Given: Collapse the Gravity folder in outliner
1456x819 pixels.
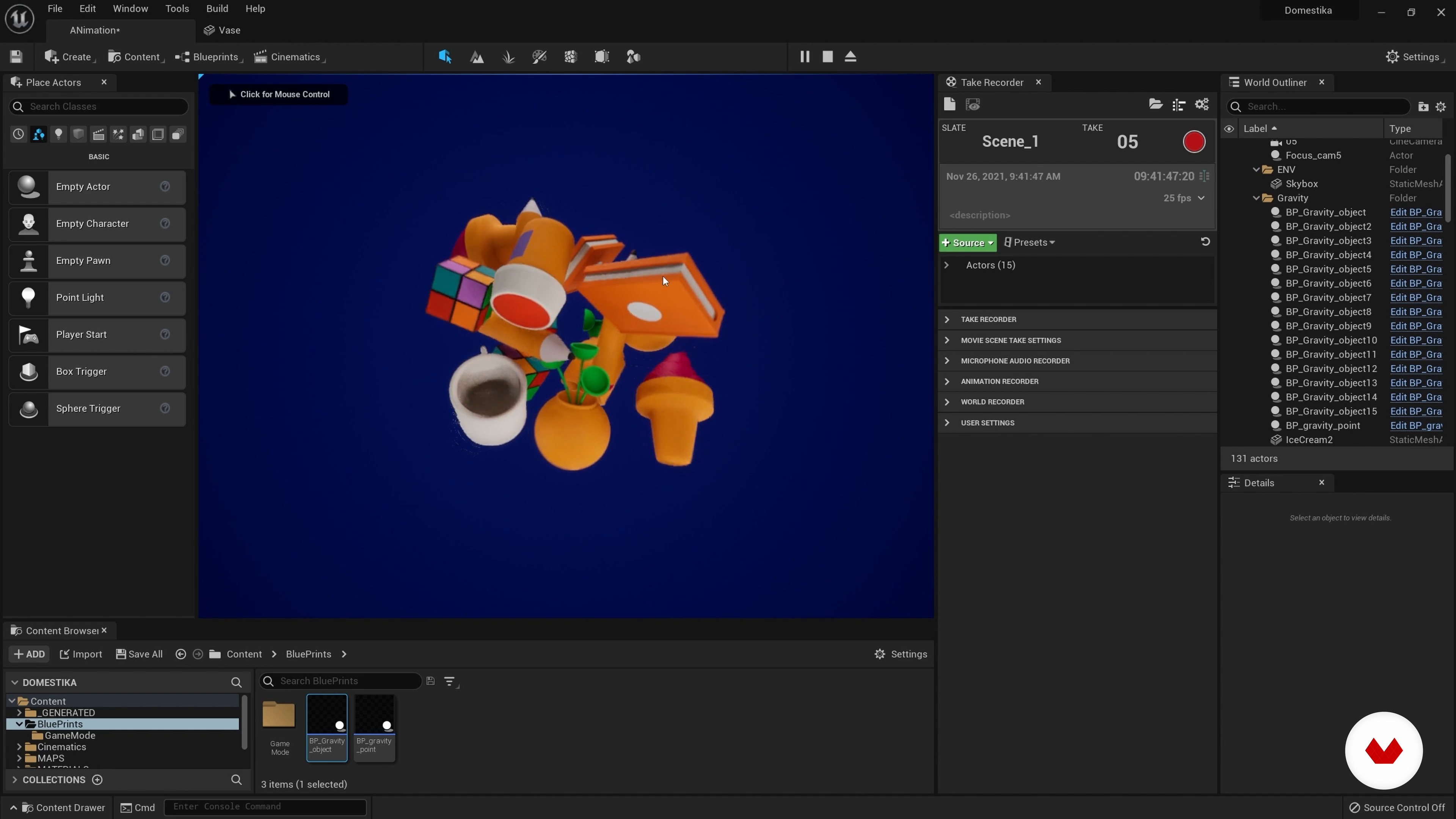Looking at the screenshot, I should 1256,198.
